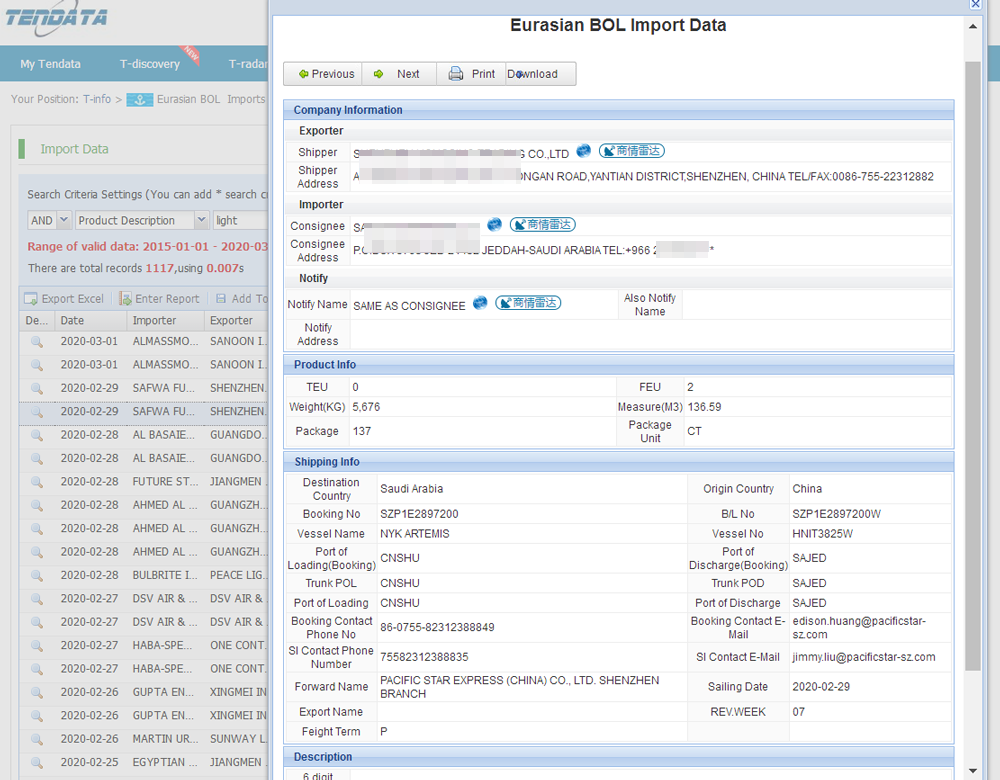Click the 商情雷达 badge in the Shipper row

pos(631,151)
